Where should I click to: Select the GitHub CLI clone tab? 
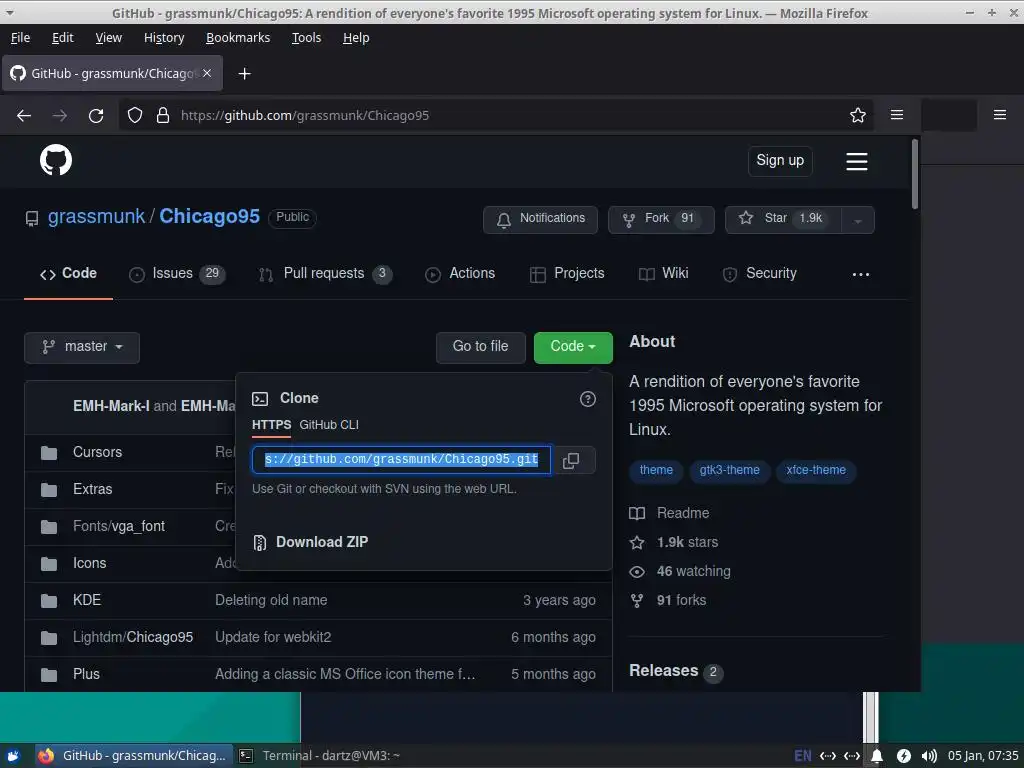[328, 425]
